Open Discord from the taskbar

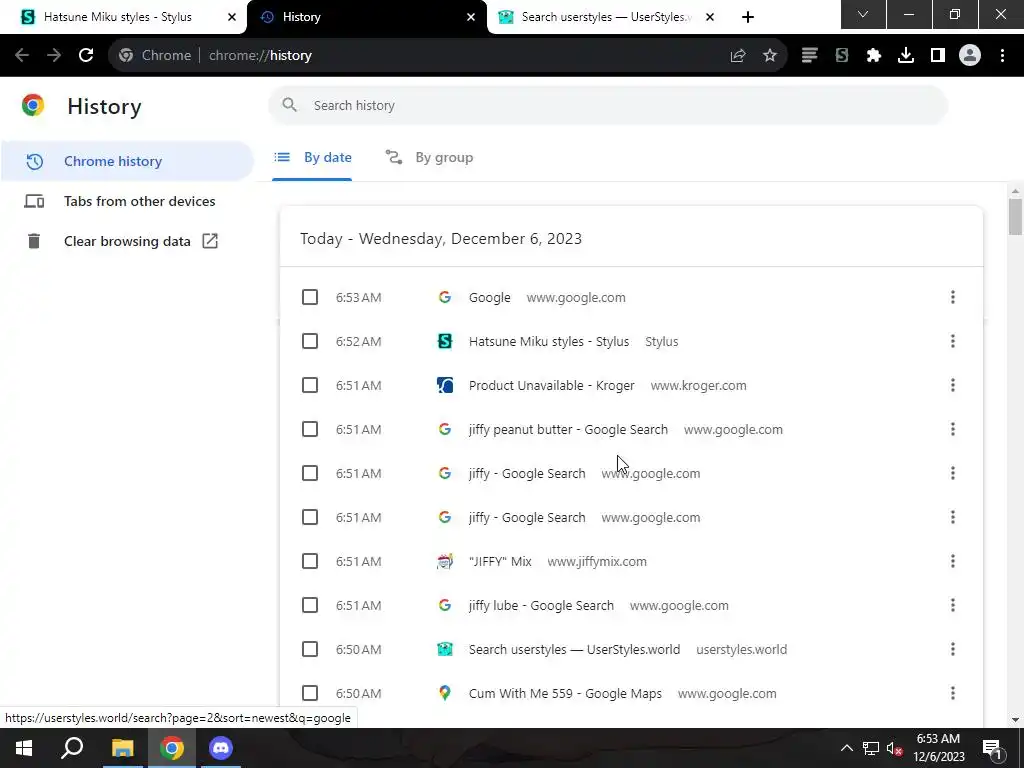coord(221,748)
